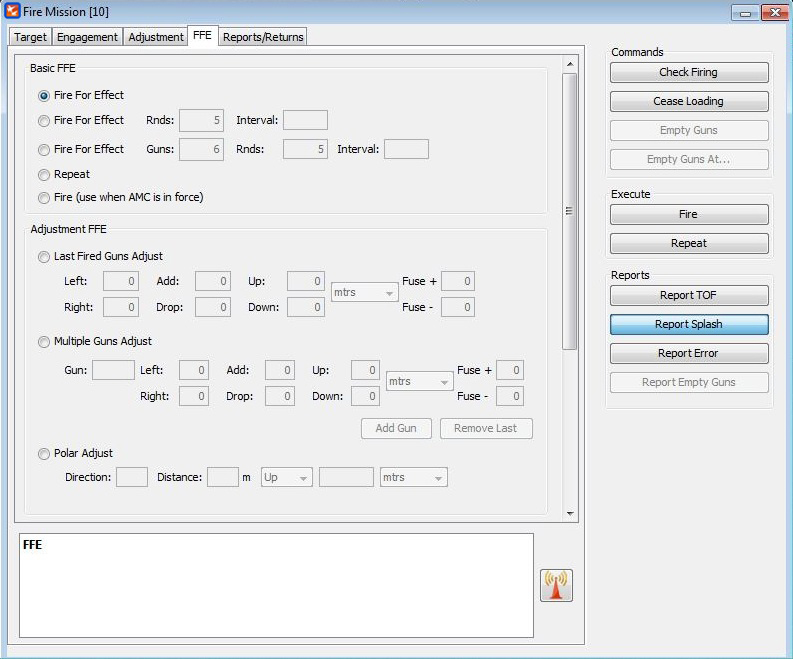Click the Cease Loading button
Viewport: 793px width, 659px height.
click(689, 101)
